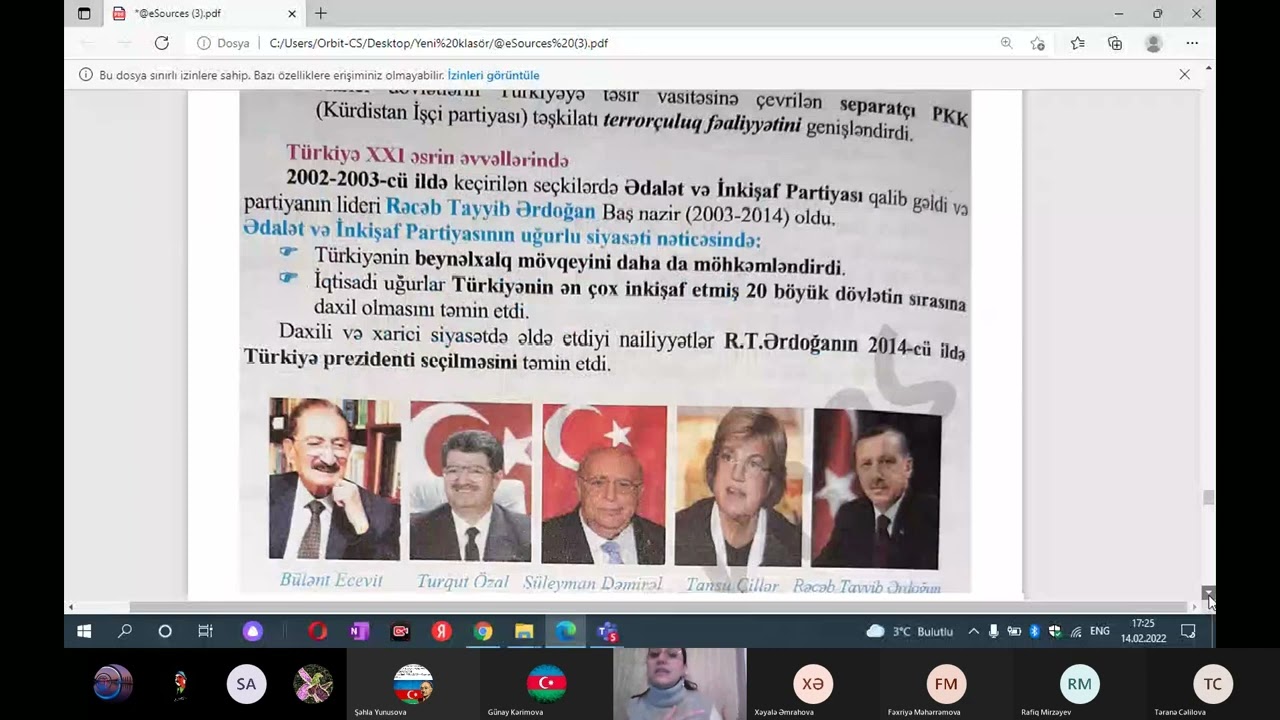Open the taskbar search
1280x720 pixels.
pos(125,631)
